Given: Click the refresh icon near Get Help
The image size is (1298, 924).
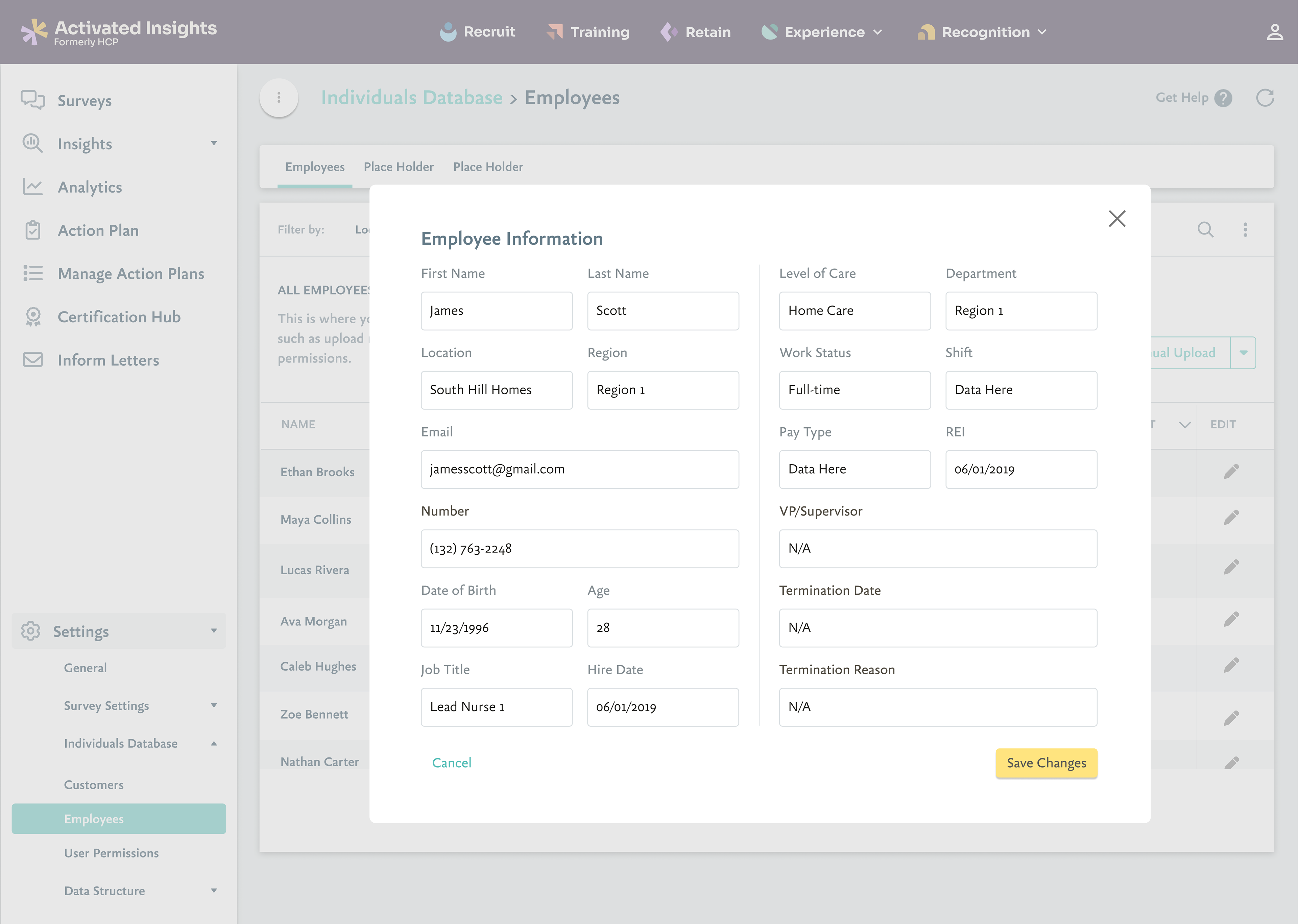Looking at the screenshot, I should (1265, 98).
